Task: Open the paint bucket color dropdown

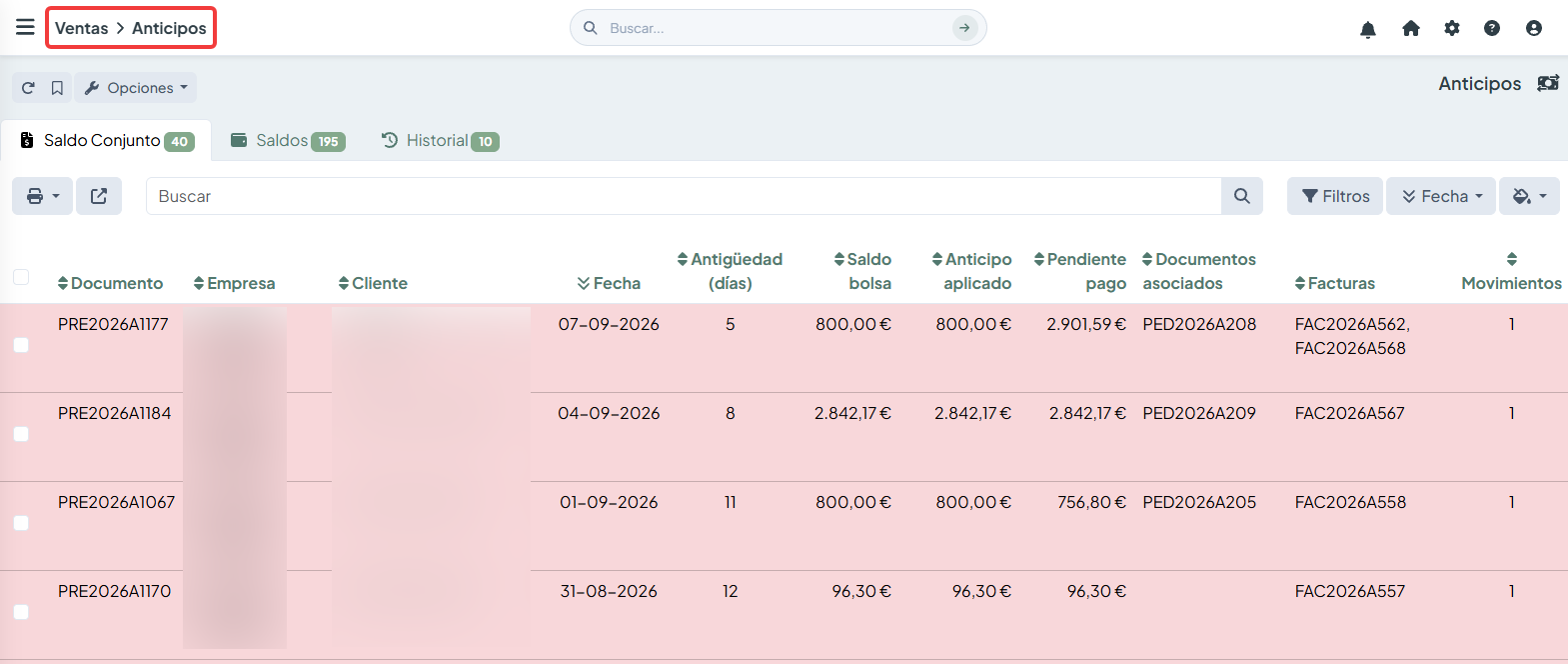Action: coord(1529,196)
